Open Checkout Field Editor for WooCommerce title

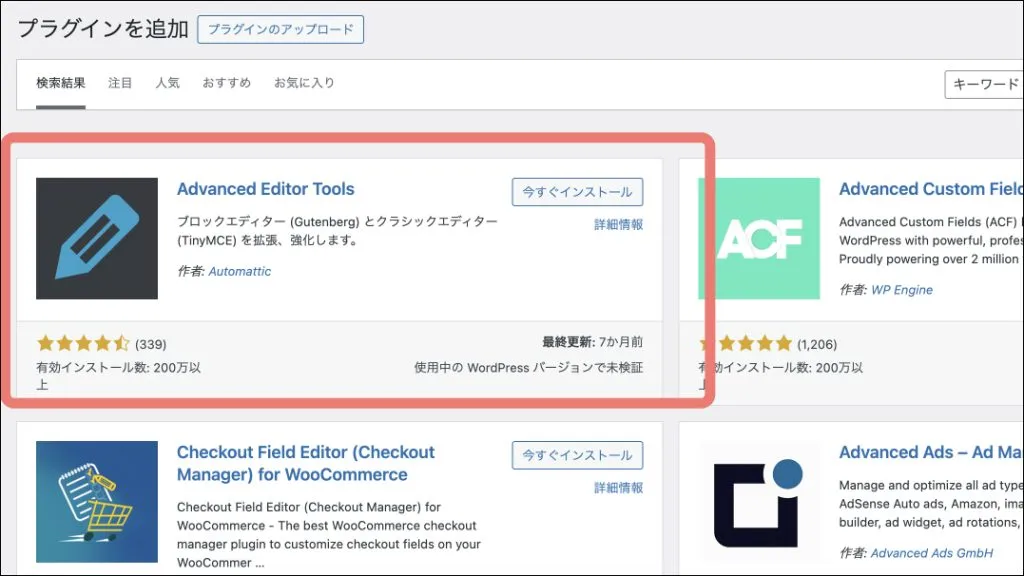(306, 463)
